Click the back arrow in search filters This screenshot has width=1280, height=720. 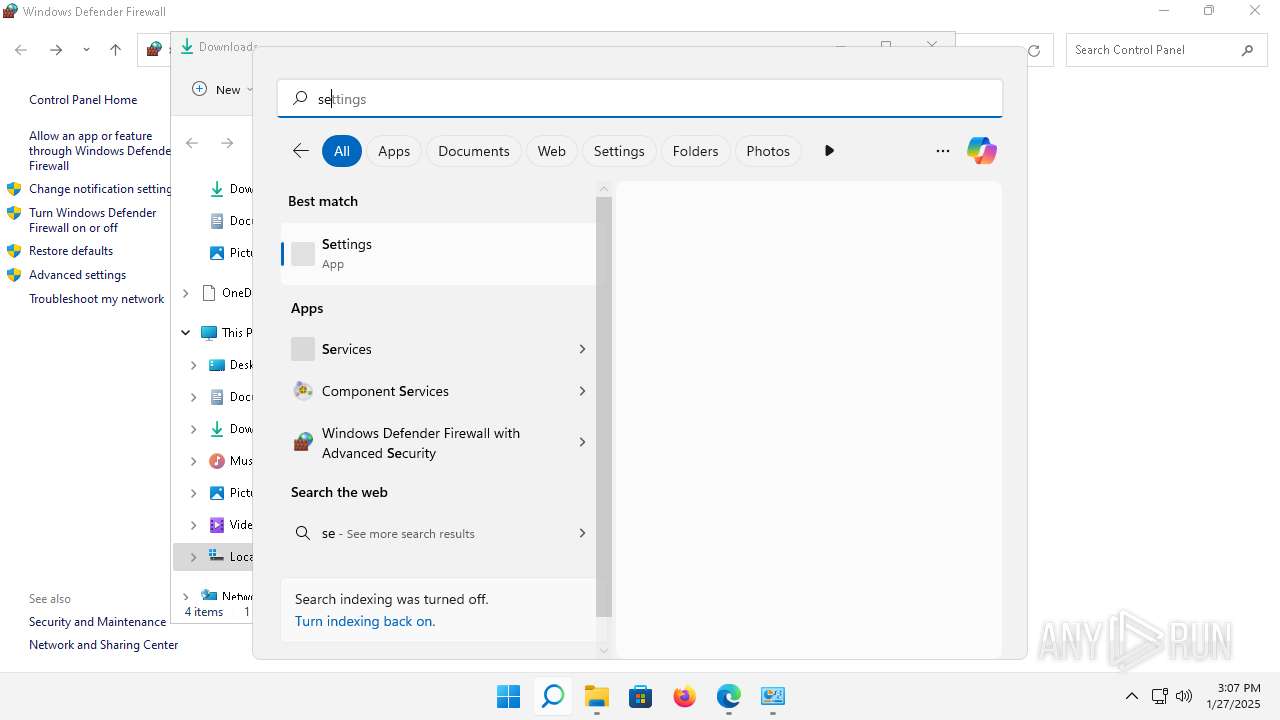point(300,151)
